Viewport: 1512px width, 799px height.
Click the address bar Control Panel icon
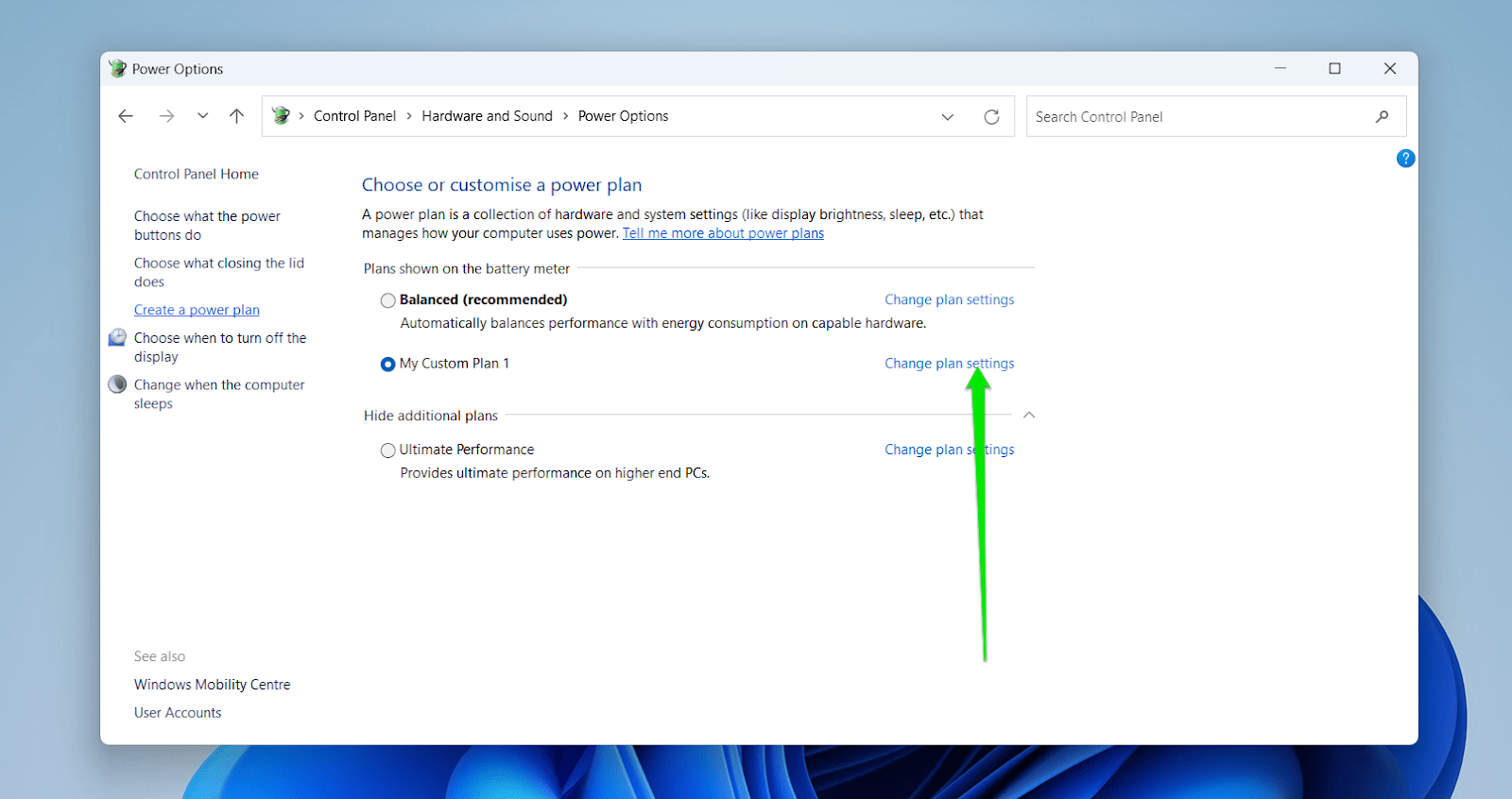[281, 115]
